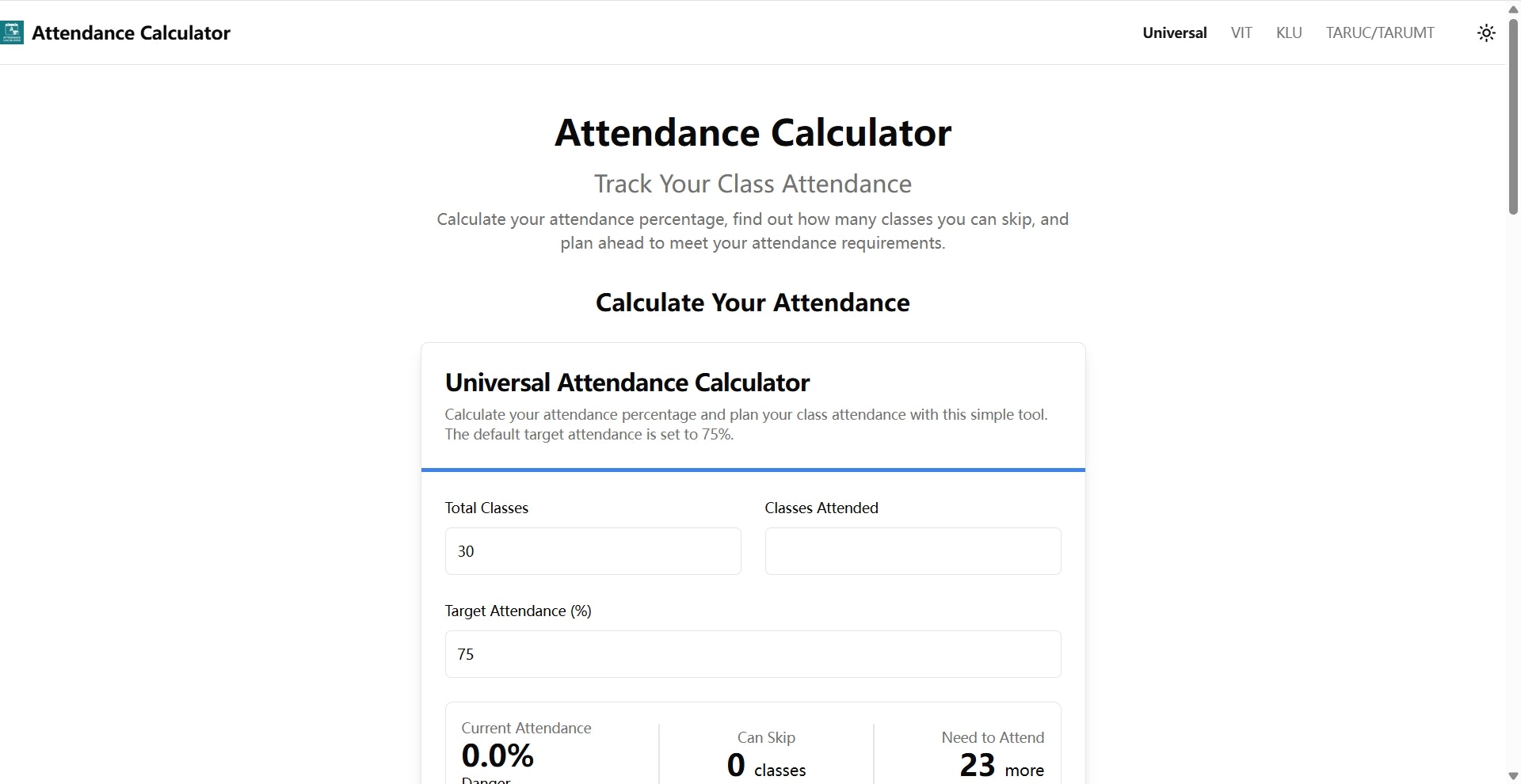Select the Universal Attendance Calculator card title
The image size is (1521, 784).
(627, 382)
